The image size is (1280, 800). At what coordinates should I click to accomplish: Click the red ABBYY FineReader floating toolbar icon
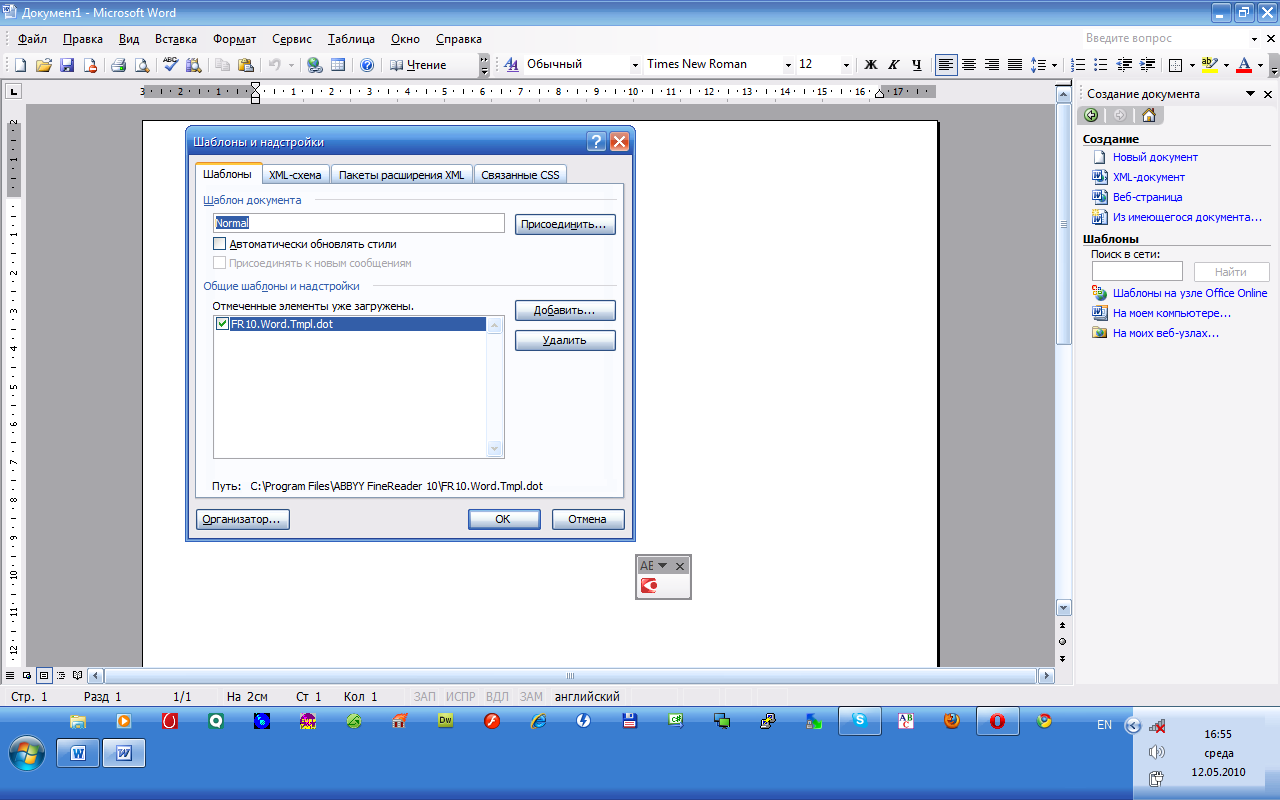coord(649,586)
